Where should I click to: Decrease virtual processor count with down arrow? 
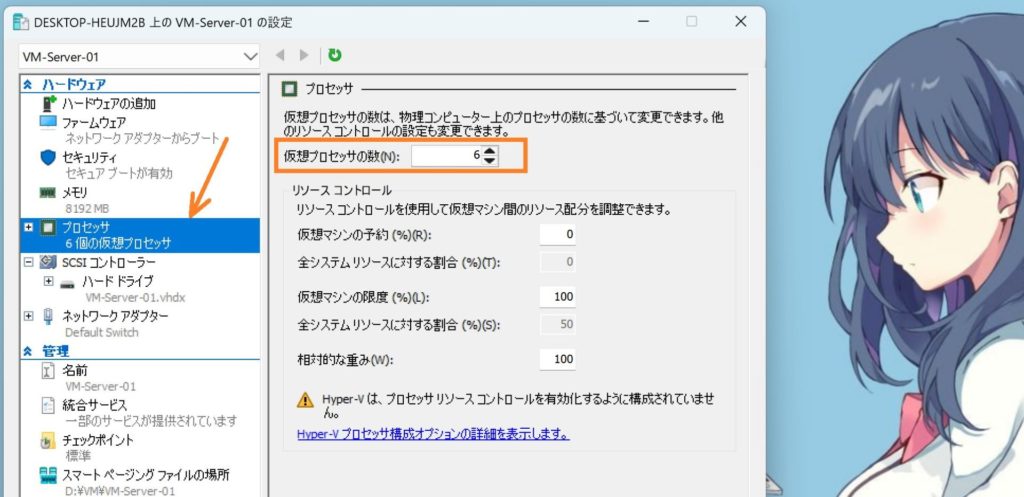[489, 161]
